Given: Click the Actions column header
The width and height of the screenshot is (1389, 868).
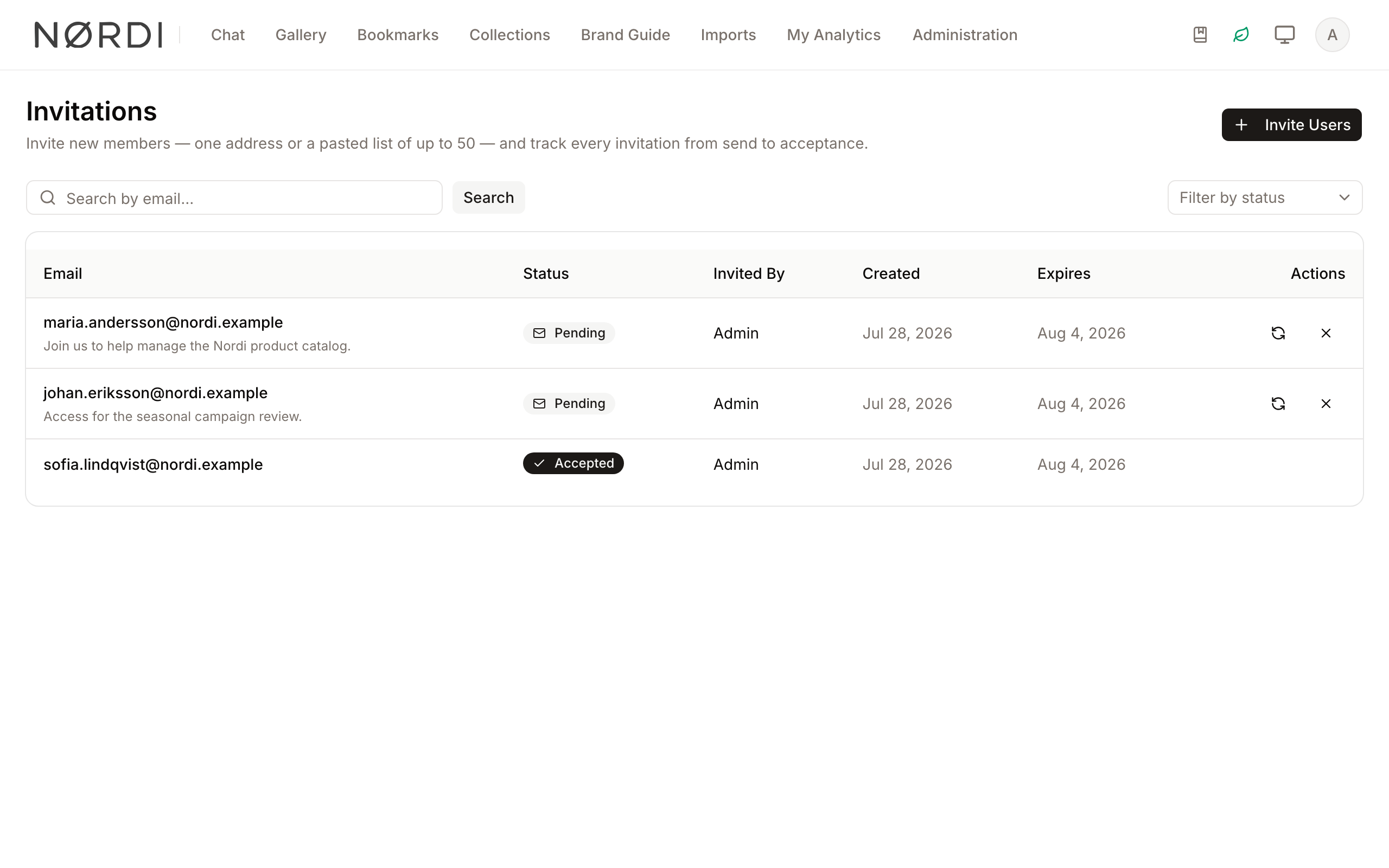Looking at the screenshot, I should click(1318, 273).
